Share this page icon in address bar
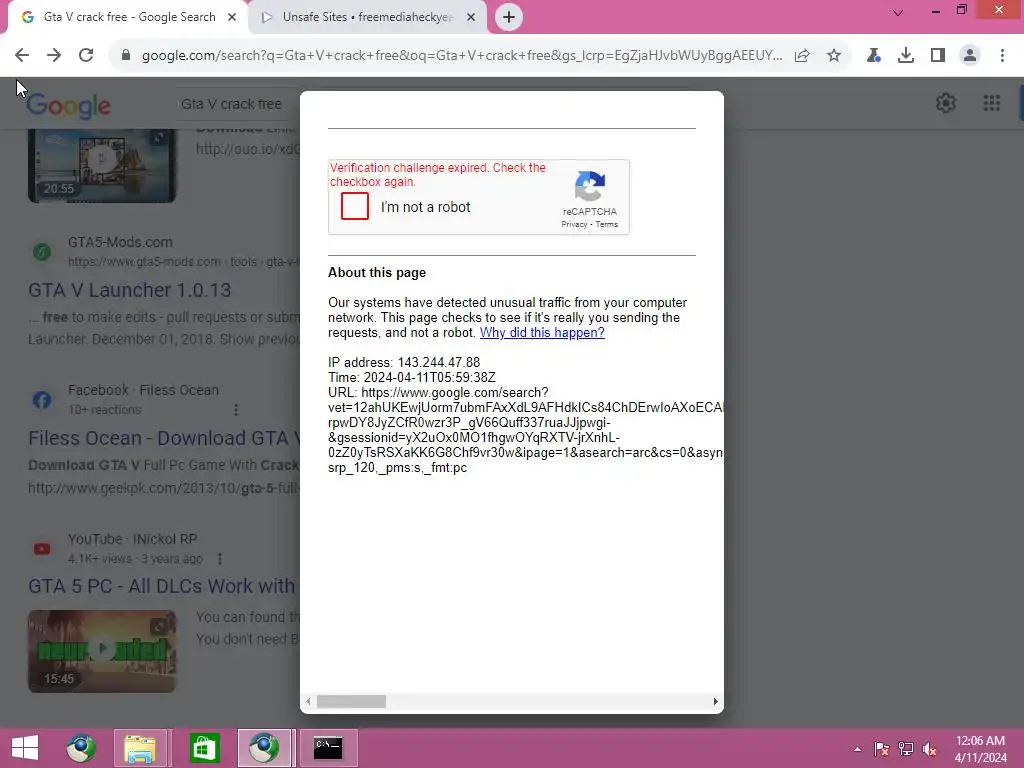This screenshot has width=1024, height=768. coord(802,56)
